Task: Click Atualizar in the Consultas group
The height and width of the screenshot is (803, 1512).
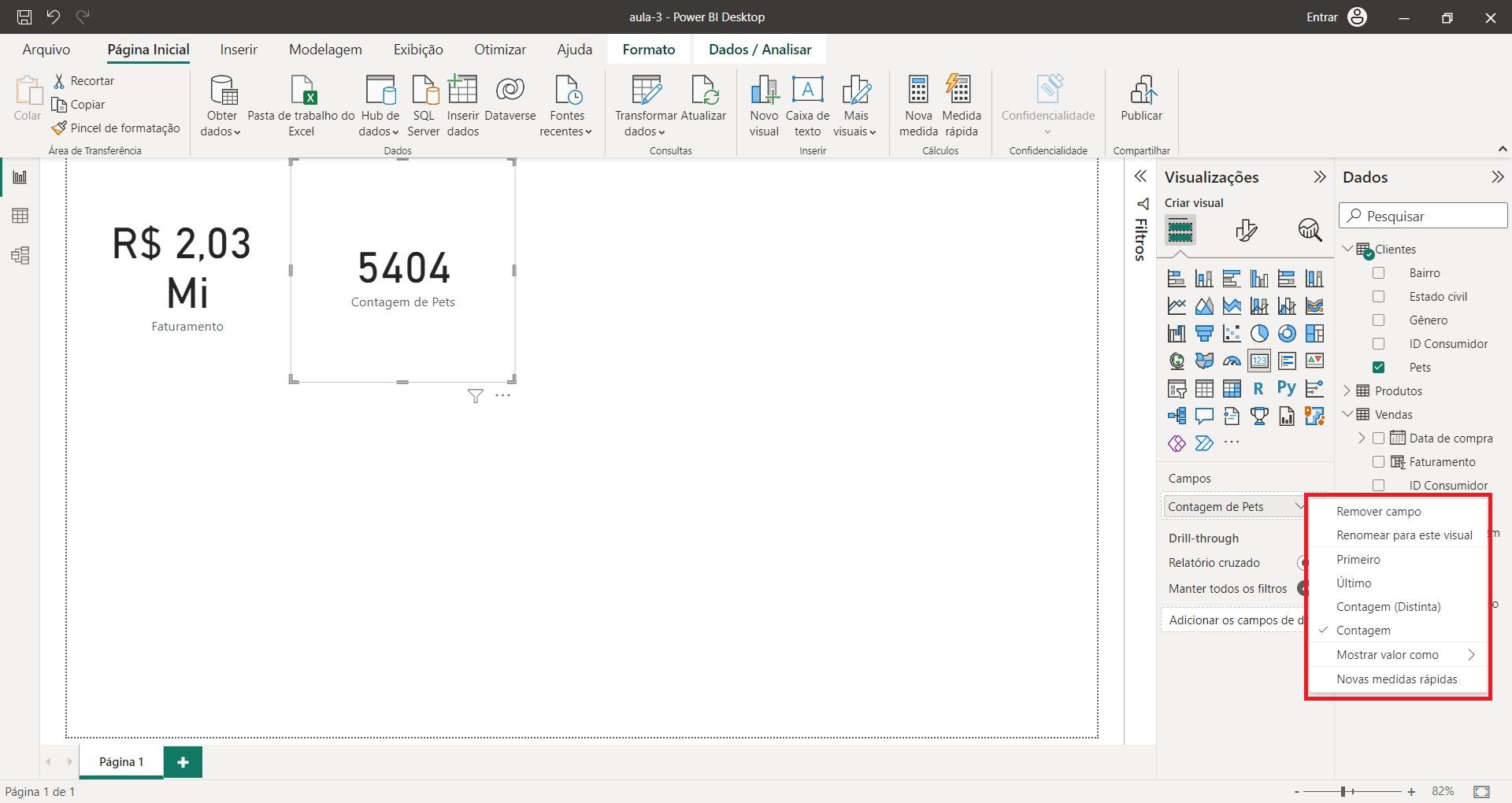Action: tap(703, 99)
